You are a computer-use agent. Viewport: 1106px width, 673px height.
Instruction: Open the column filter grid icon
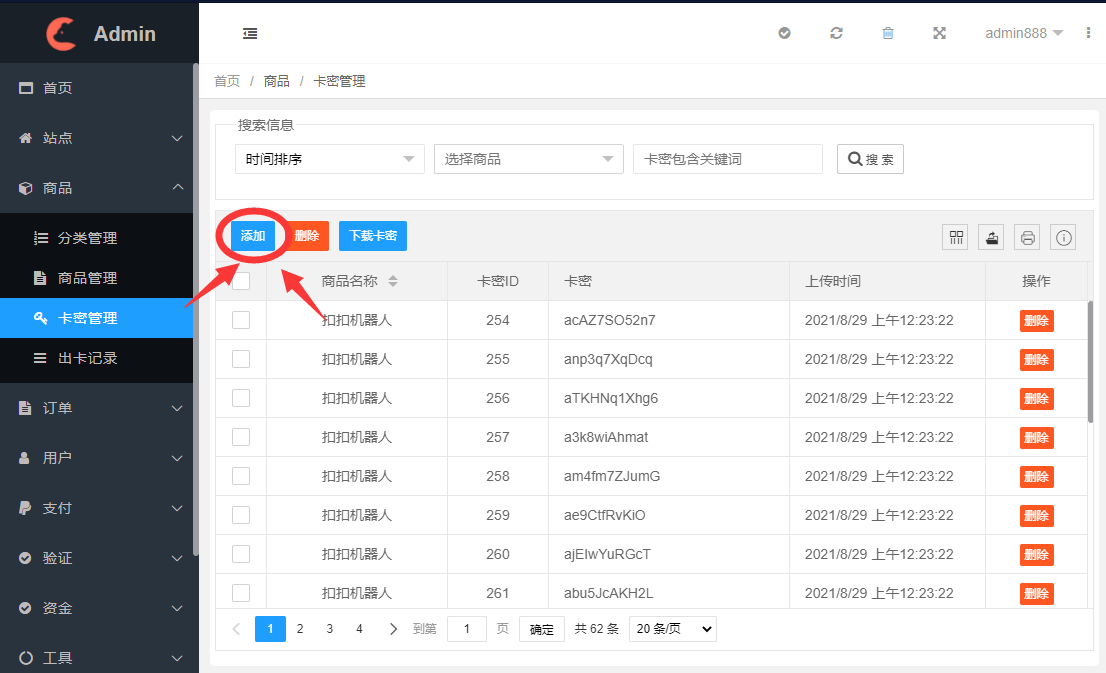point(956,238)
